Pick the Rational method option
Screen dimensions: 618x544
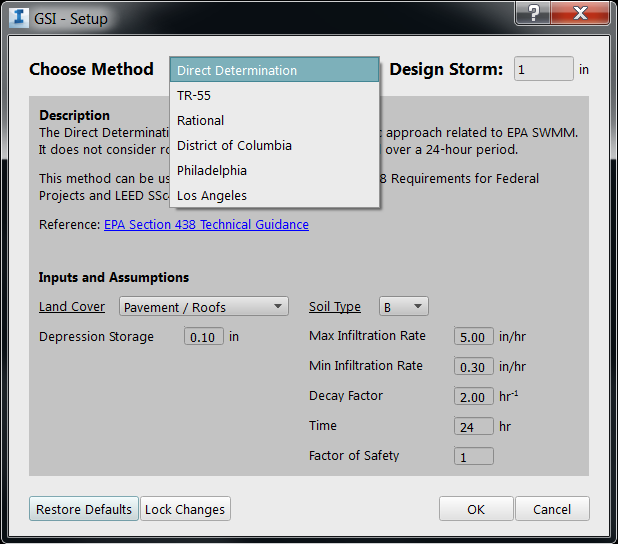pos(274,120)
